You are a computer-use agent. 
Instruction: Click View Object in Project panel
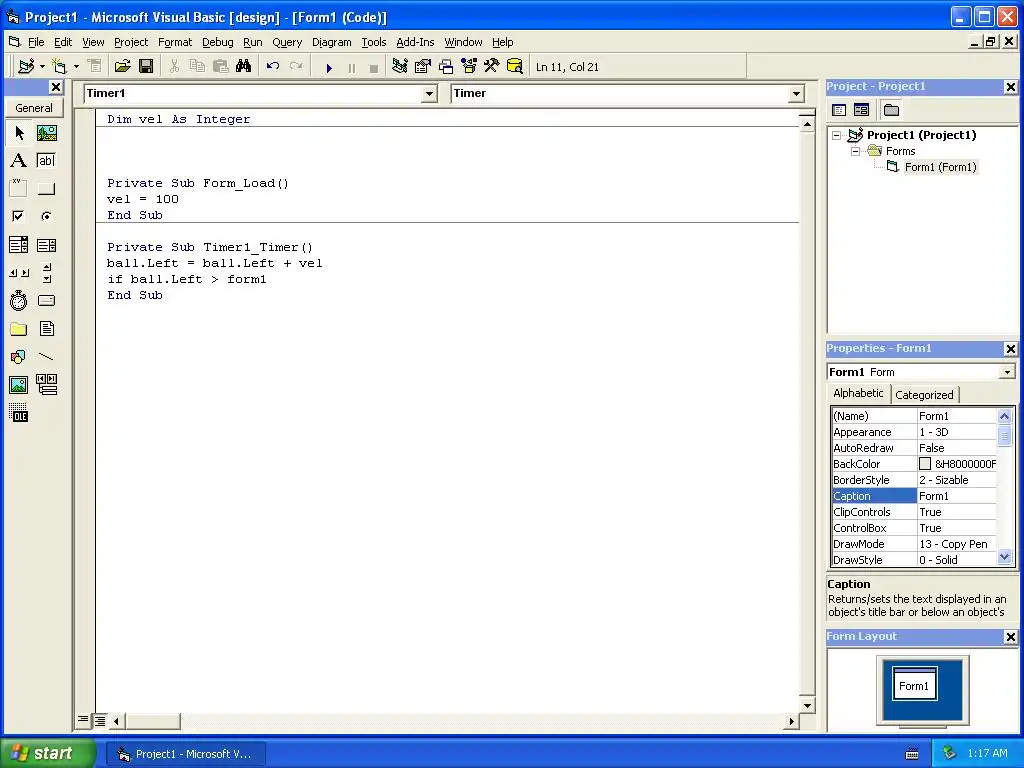(x=861, y=110)
